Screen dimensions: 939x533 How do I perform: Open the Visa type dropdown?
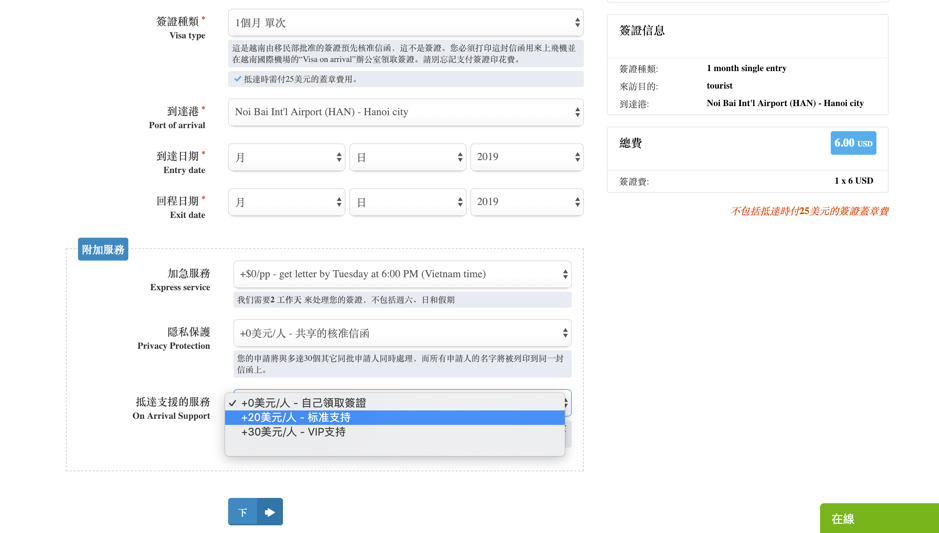(x=405, y=22)
